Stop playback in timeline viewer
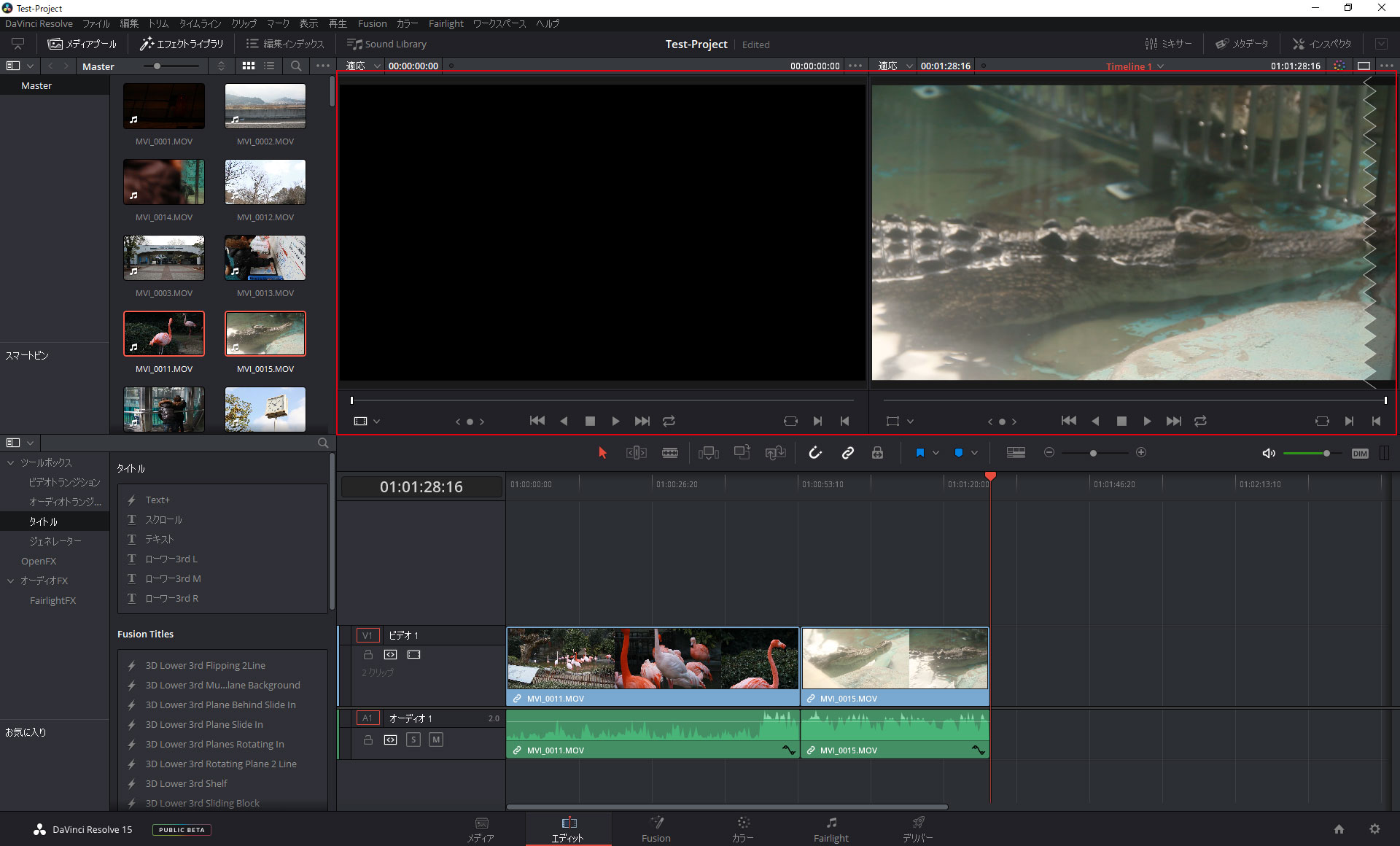Viewport: 1400px width, 846px height. point(1121,421)
